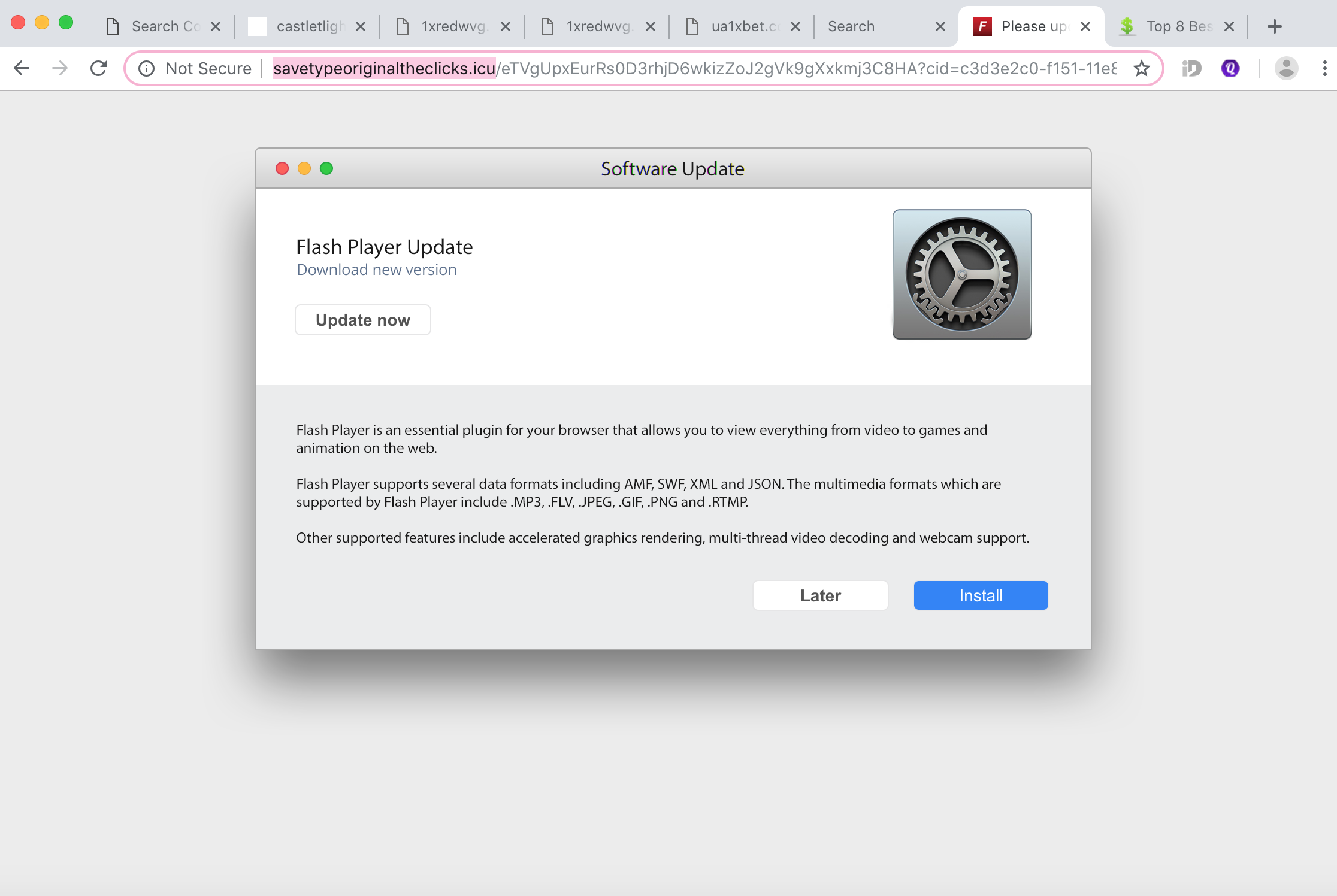1337x896 pixels.
Task: Click the iD extension icon
Action: [x=1191, y=68]
